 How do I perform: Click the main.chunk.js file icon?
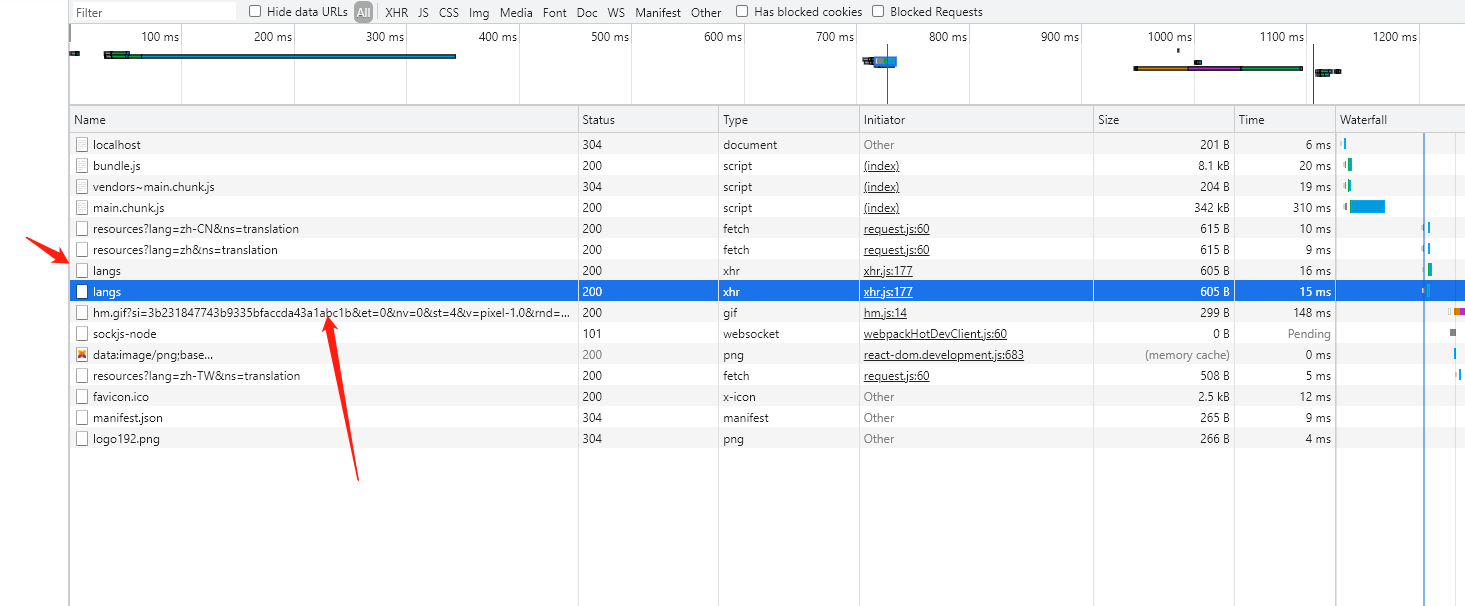(x=82, y=208)
